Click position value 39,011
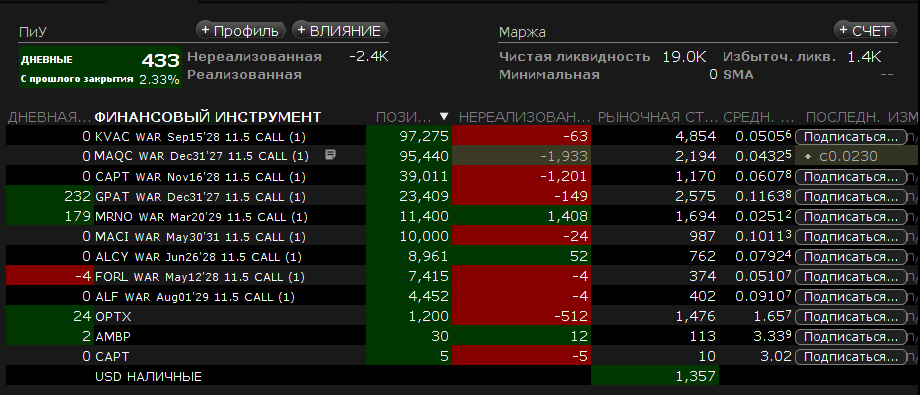The width and height of the screenshot is (920, 395). (x=424, y=177)
